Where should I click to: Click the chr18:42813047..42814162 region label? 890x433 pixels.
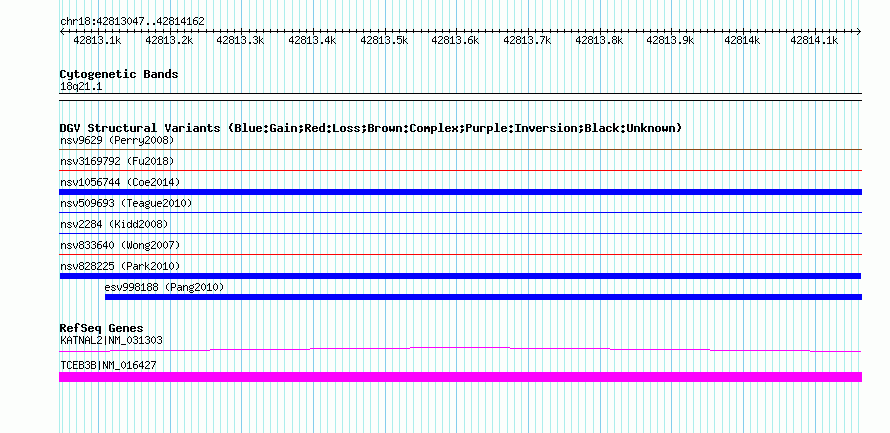132,22
